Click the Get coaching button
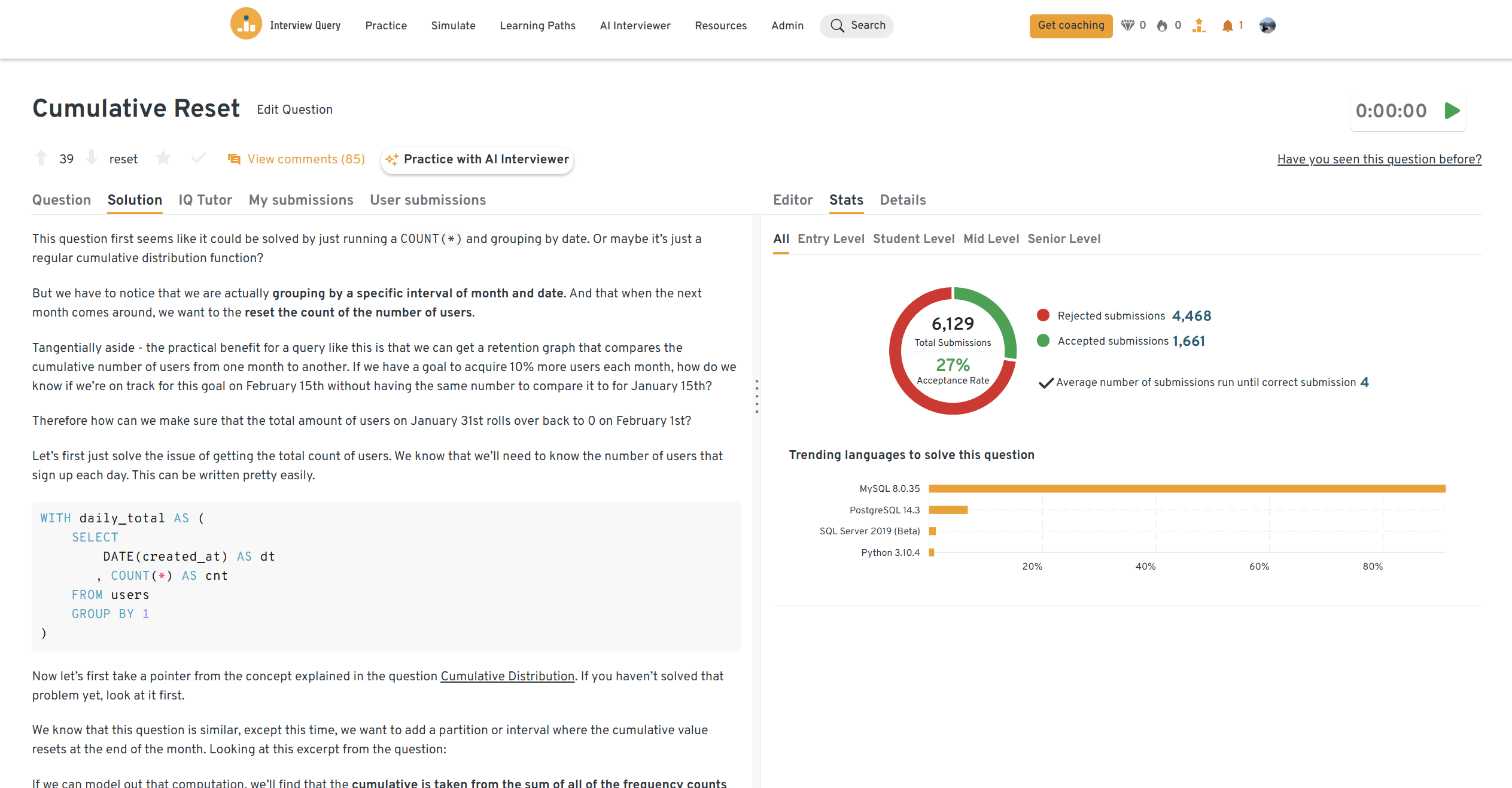Screen dimensions: 1512x788 click(x=1070, y=26)
